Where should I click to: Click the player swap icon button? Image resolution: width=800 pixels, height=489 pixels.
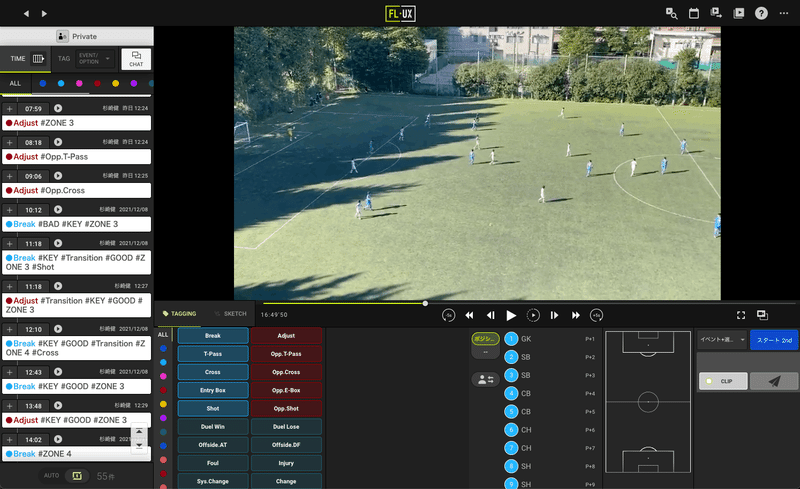[x=485, y=379]
